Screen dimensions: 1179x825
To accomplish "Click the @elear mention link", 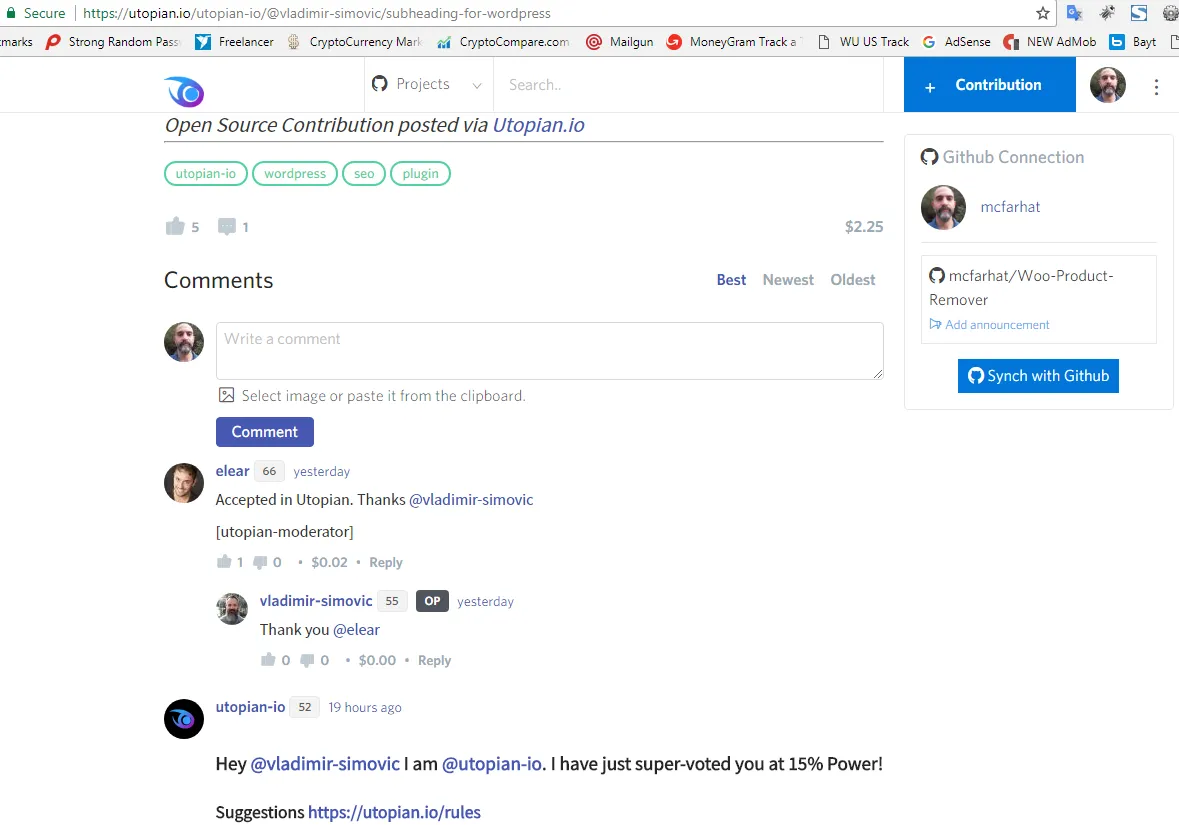I will 356,629.
